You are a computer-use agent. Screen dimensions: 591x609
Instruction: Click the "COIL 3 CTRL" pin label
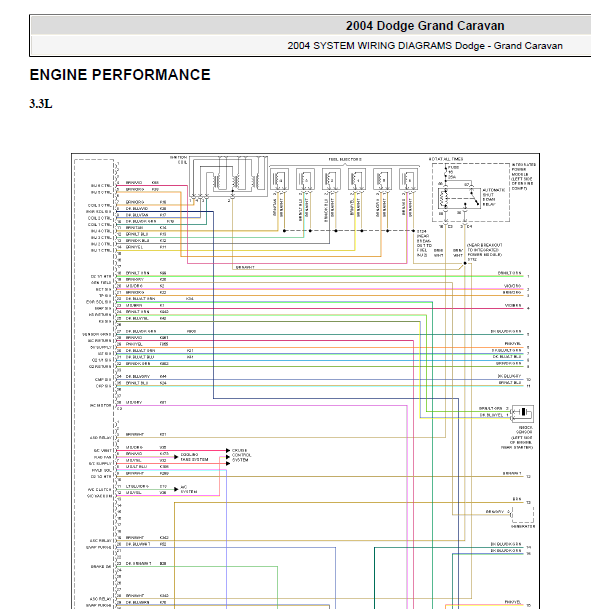[x=99, y=205]
